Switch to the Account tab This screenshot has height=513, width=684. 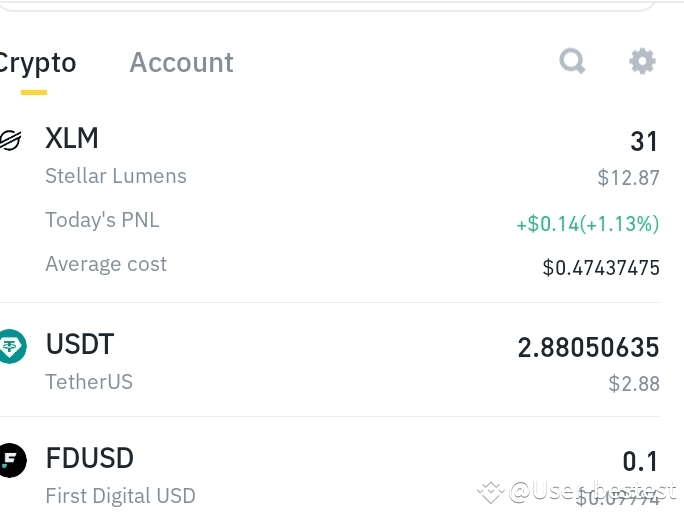pyautogui.click(x=181, y=62)
